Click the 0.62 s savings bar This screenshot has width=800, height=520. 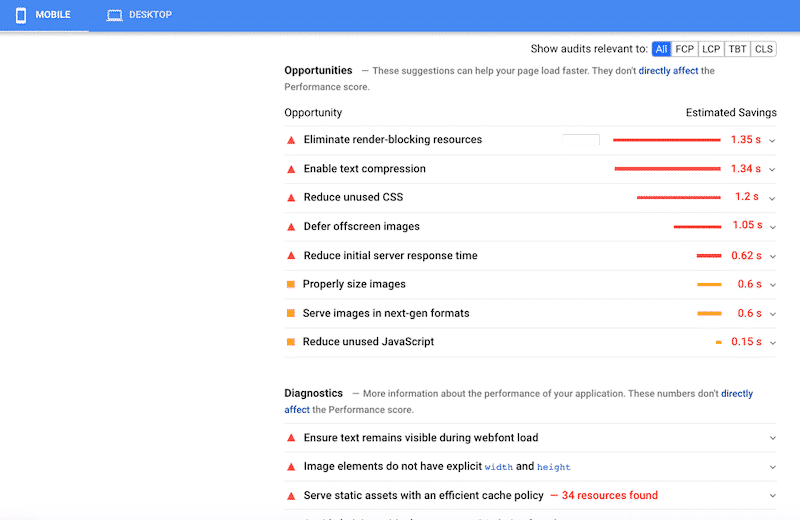pyautogui.click(x=709, y=256)
